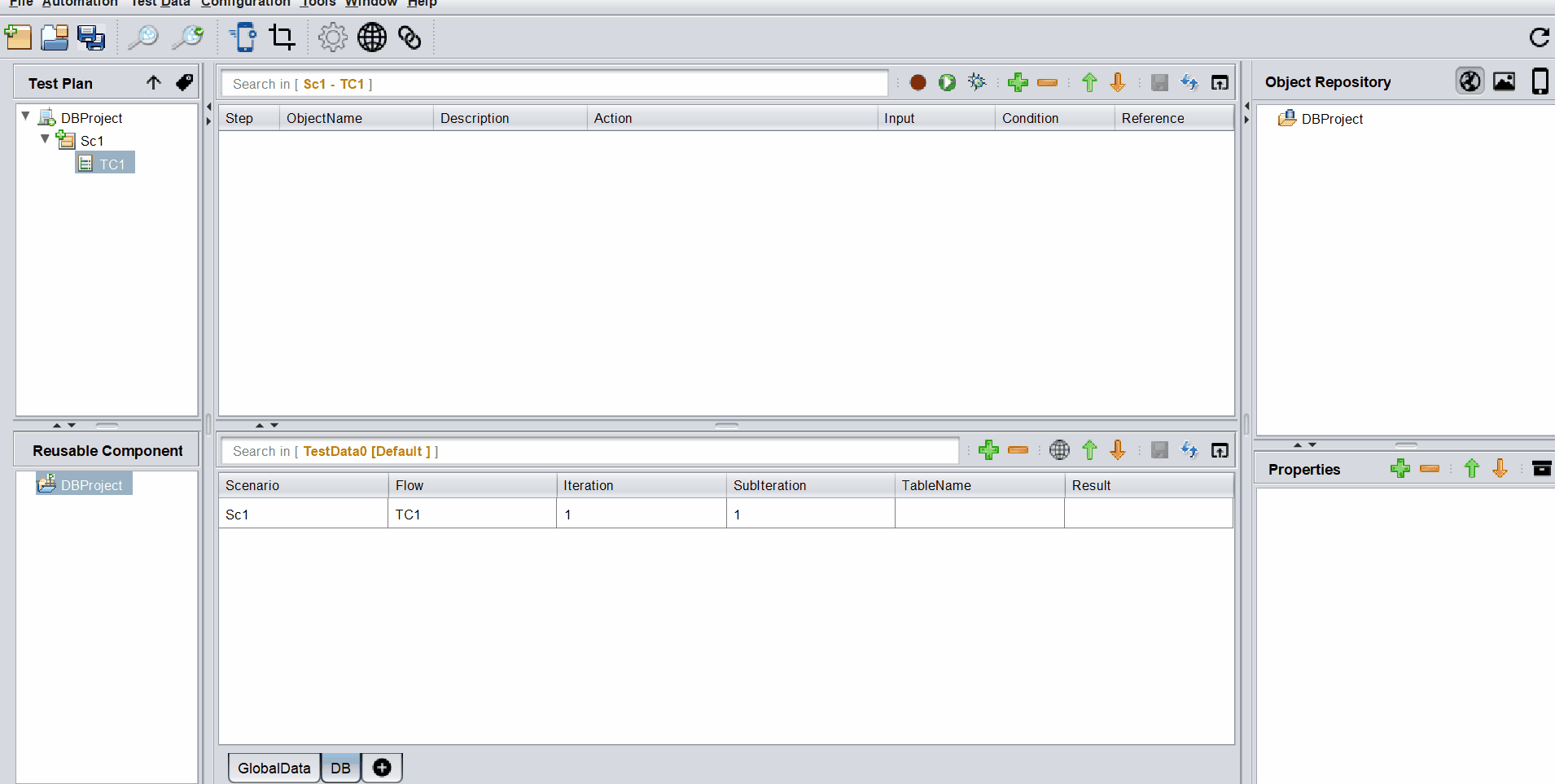This screenshot has height=784, width=1555.
Task: Switch to the GlobalData tab
Action: tap(274, 768)
